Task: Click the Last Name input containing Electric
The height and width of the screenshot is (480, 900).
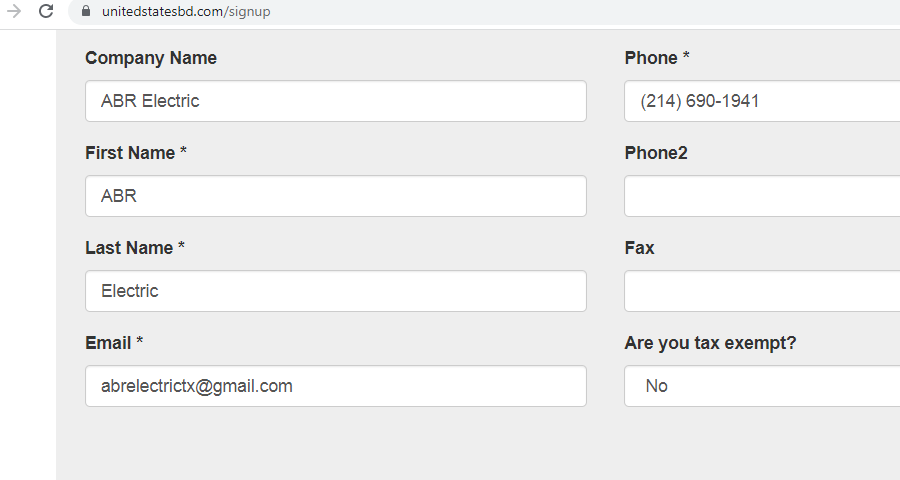Action: click(335, 291)
